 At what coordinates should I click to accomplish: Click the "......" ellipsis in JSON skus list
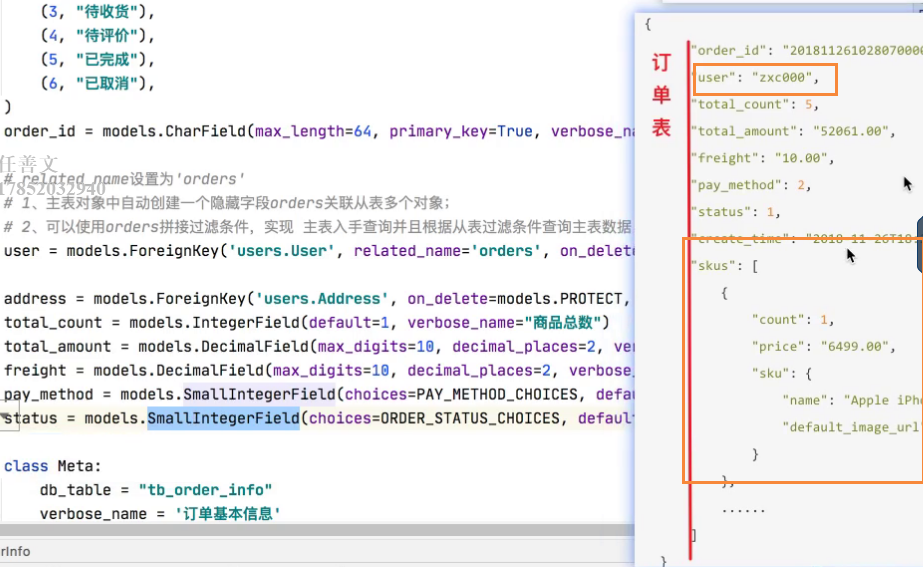(x=743, y=510)
